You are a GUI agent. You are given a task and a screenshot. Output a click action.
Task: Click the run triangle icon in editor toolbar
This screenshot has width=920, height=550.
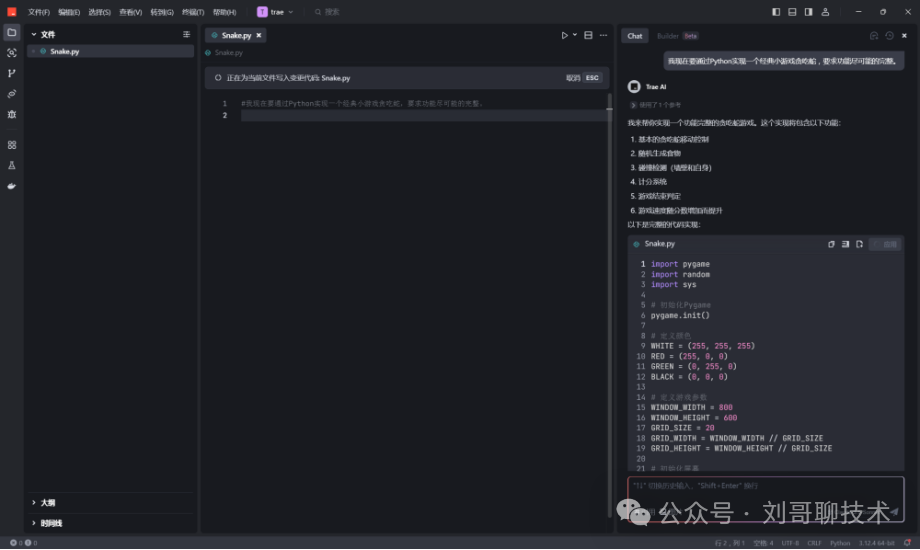(564, 35)
